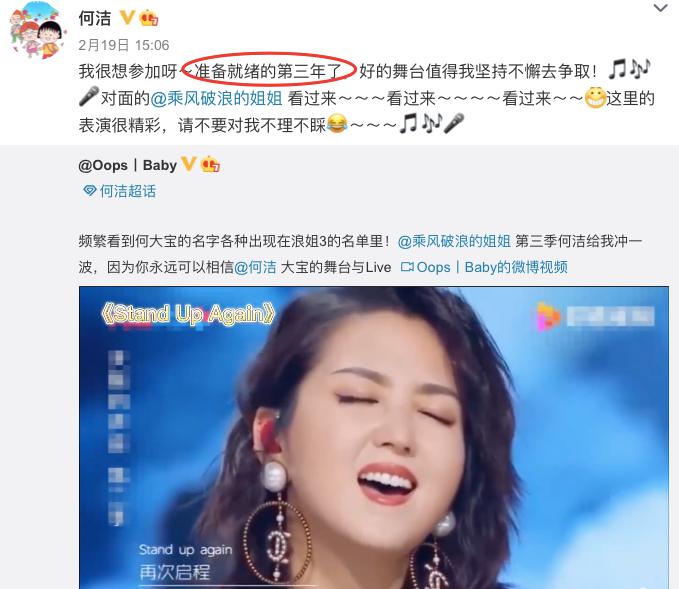Click the 何洁 username
The width and height of the screenshot is (679, 589).
(95, 19)
